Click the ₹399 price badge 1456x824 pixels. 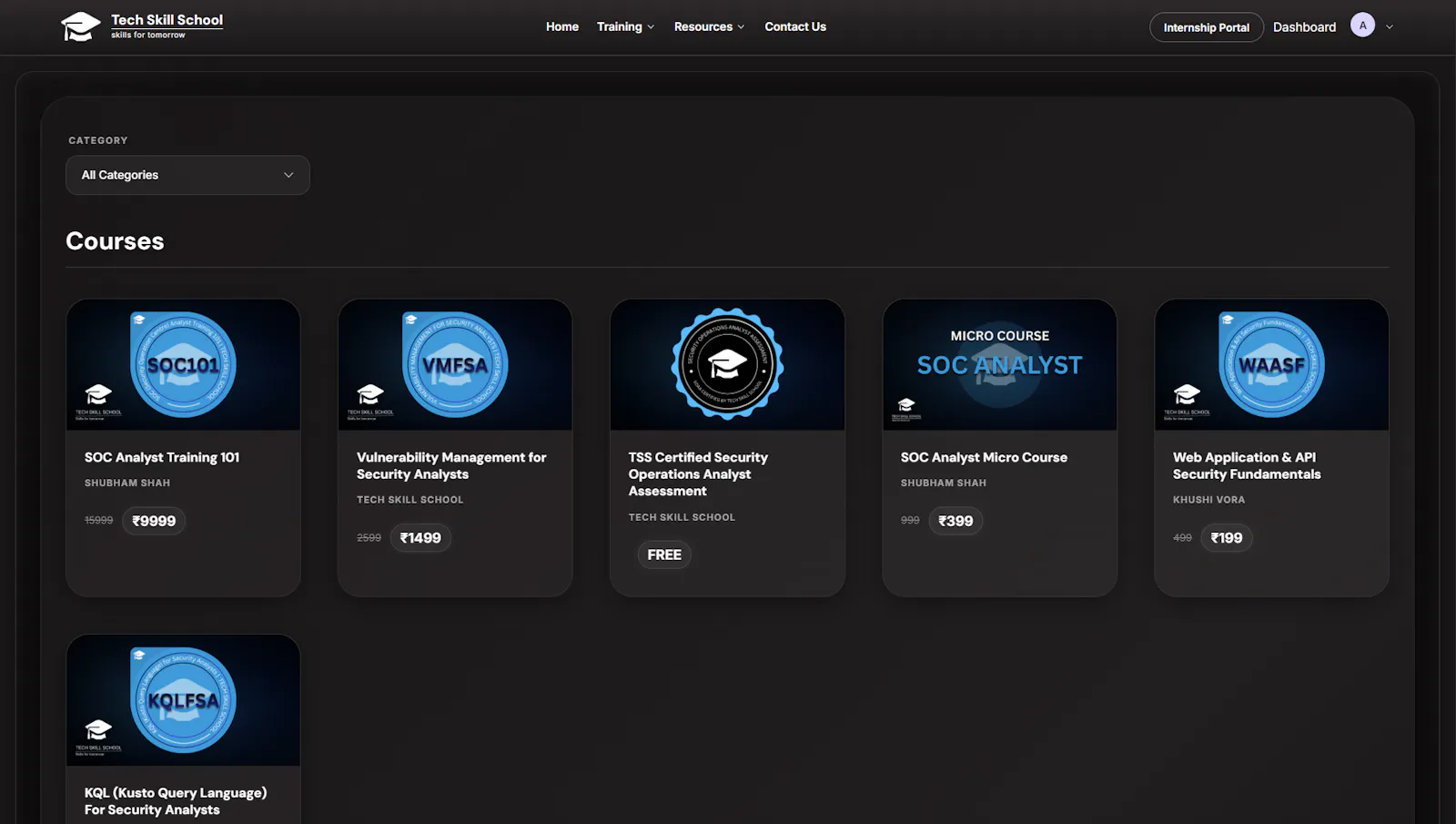click(955, 521)
